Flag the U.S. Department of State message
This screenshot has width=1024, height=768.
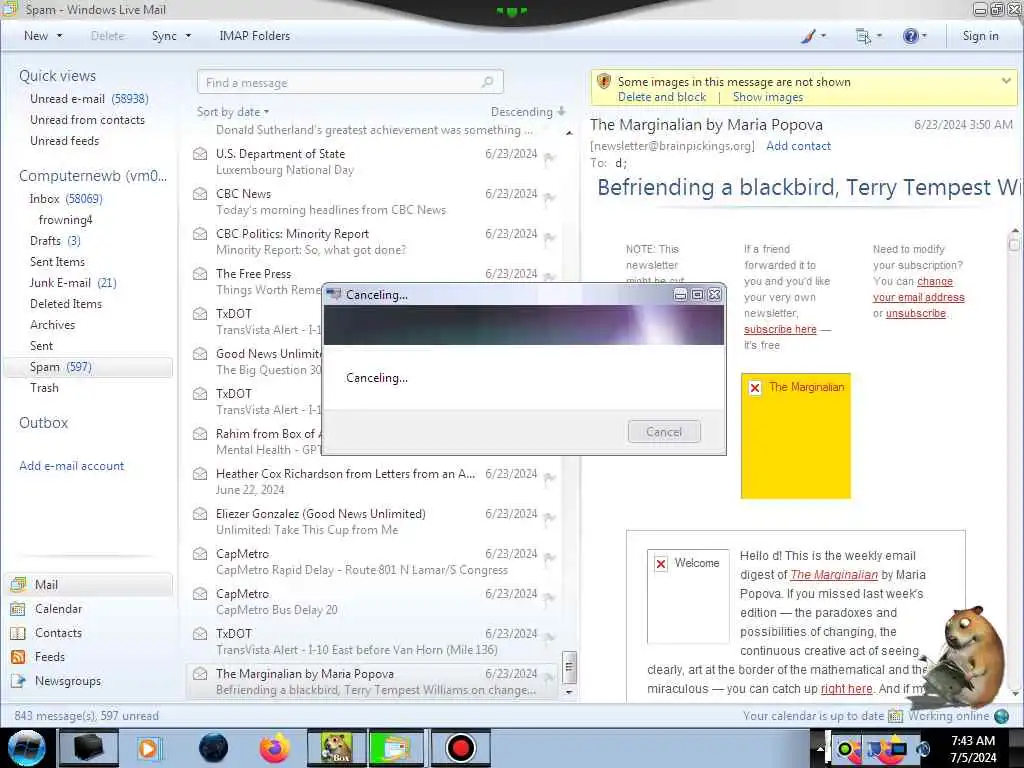[550, 157]
